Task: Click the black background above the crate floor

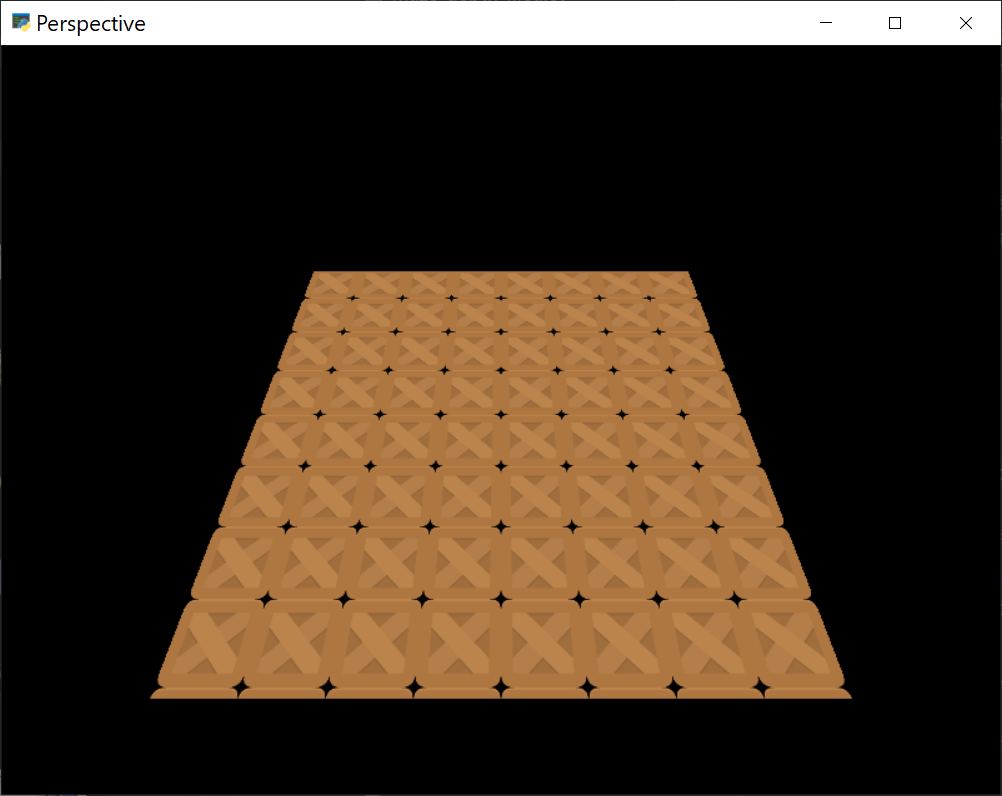Action: tap(500, 150)
